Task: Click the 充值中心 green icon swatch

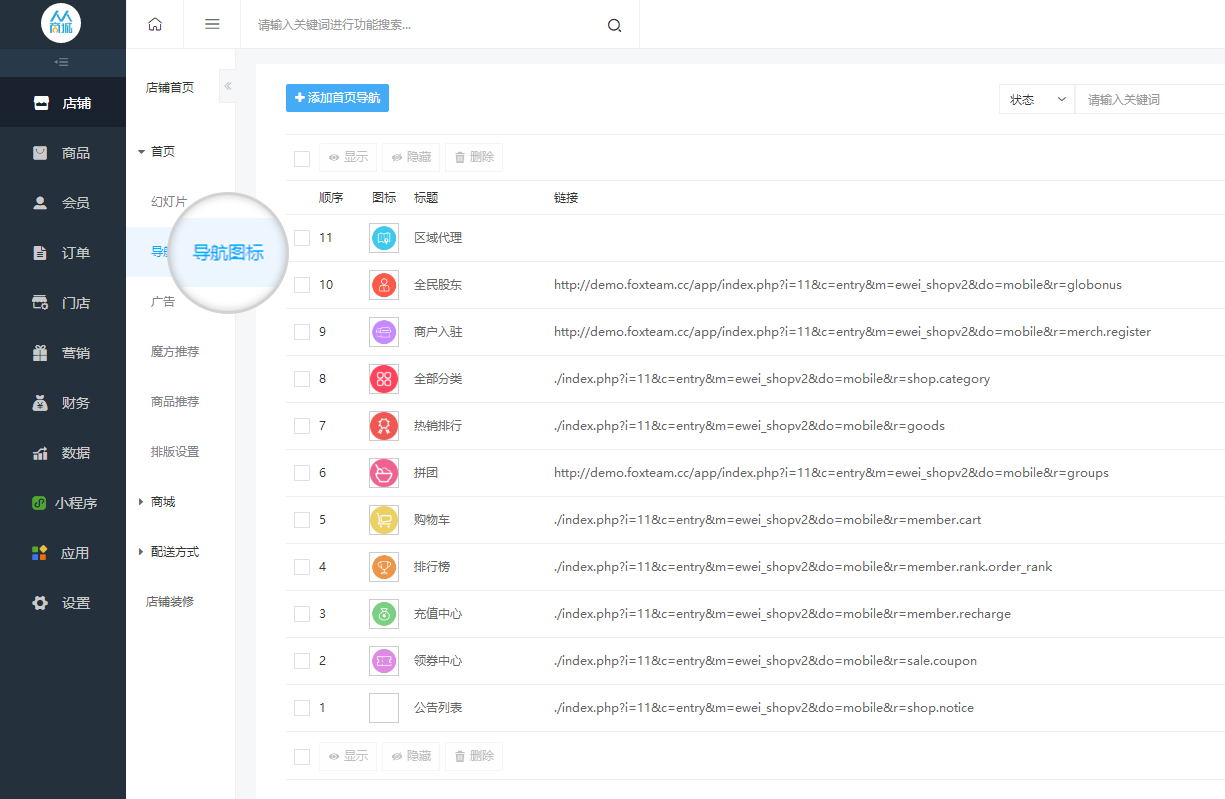Action: 384,614
